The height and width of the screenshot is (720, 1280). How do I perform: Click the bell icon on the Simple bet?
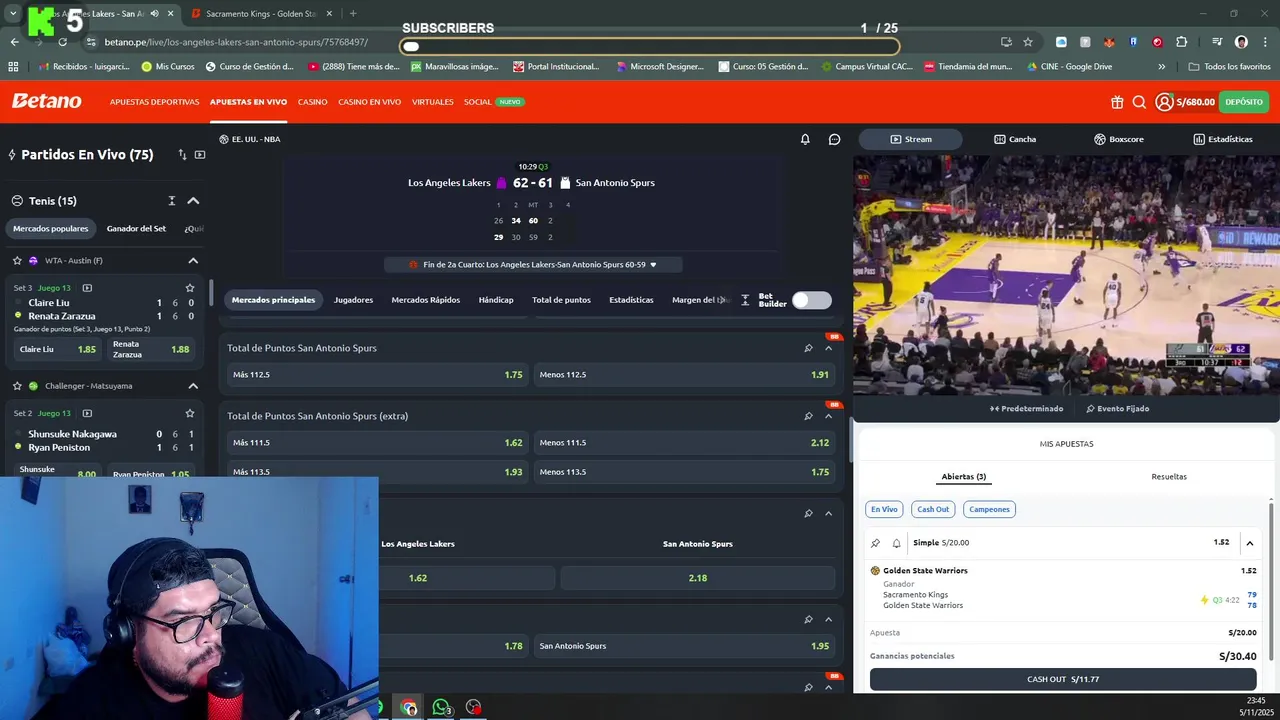click(896, 543)
